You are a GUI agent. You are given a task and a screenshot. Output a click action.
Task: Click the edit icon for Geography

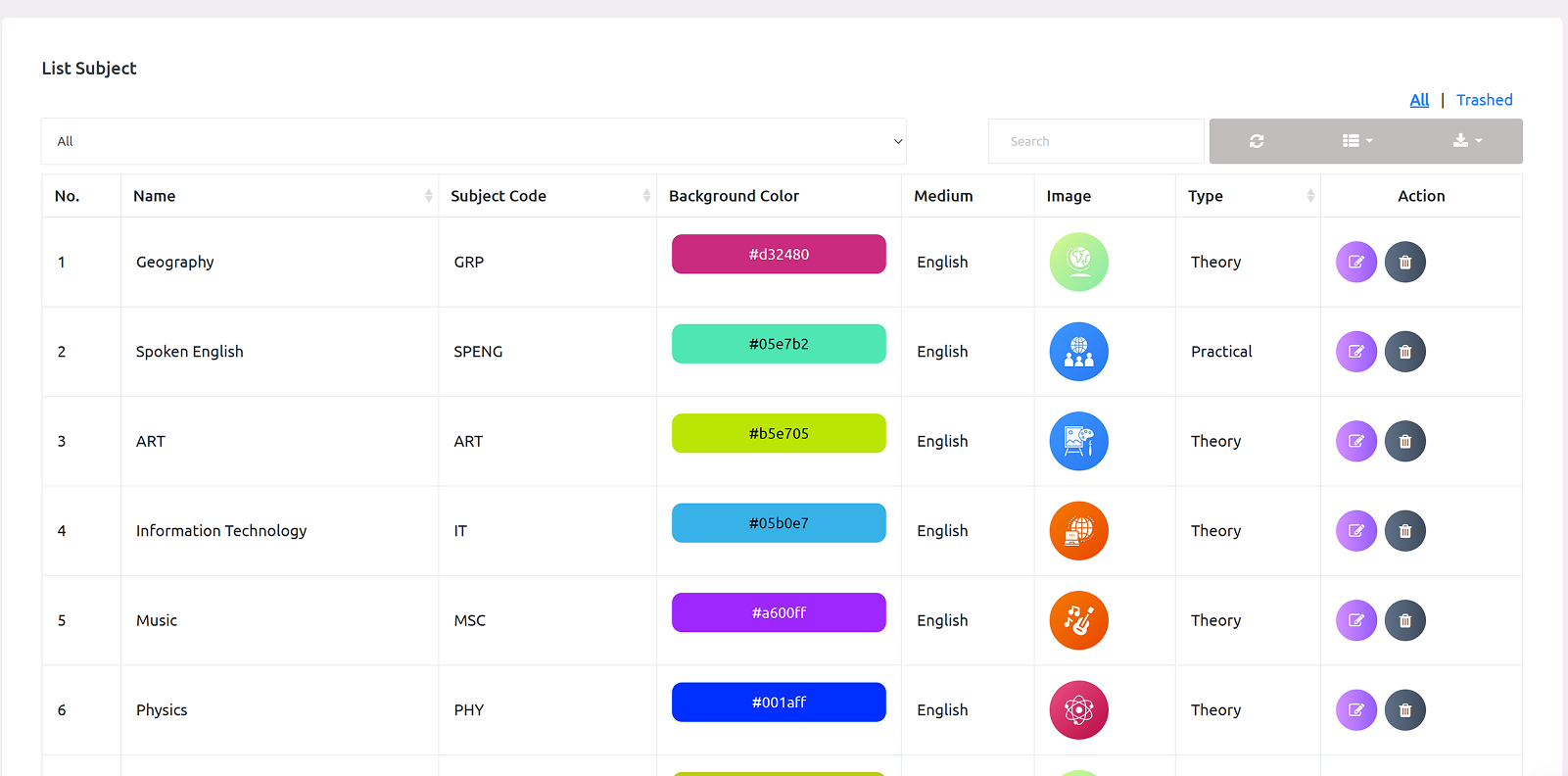pos(1356,263)
